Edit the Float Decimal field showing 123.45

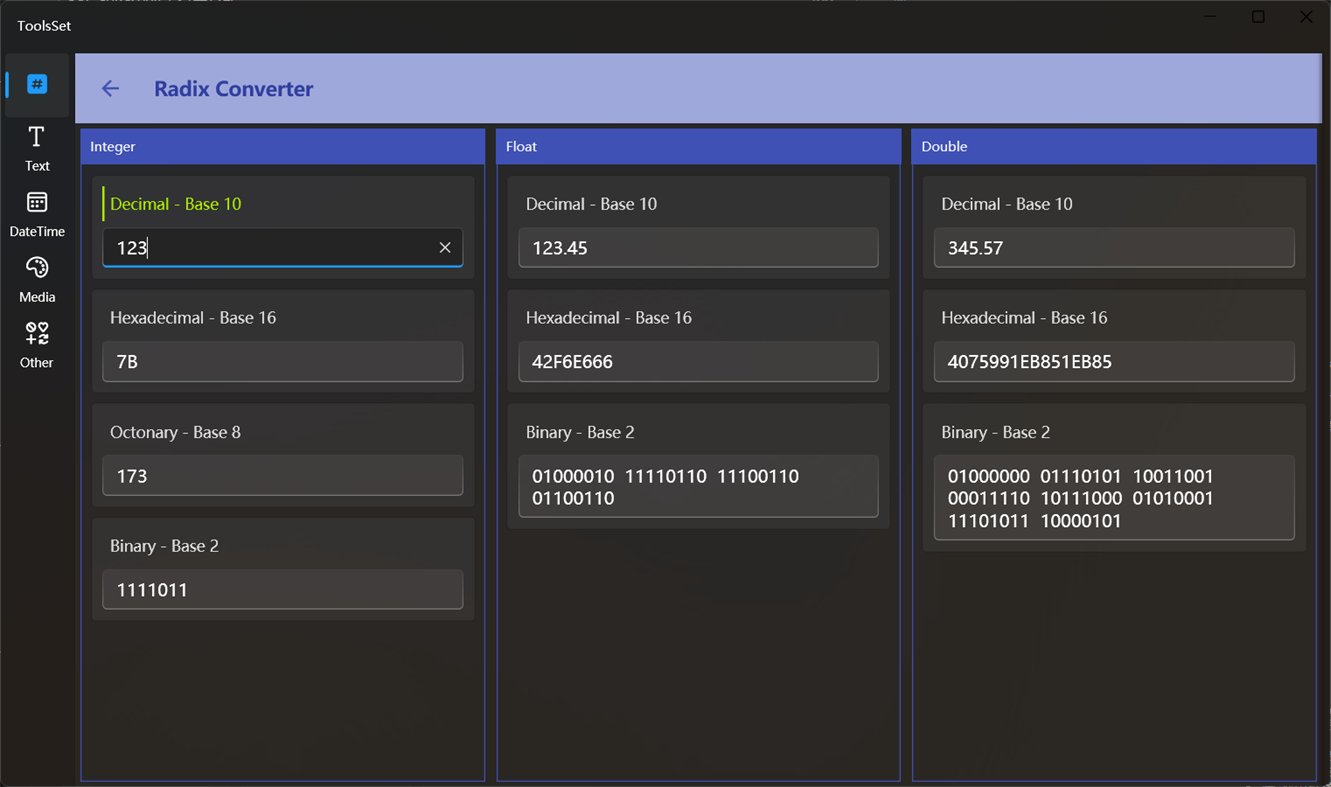(x=698, y=248)
